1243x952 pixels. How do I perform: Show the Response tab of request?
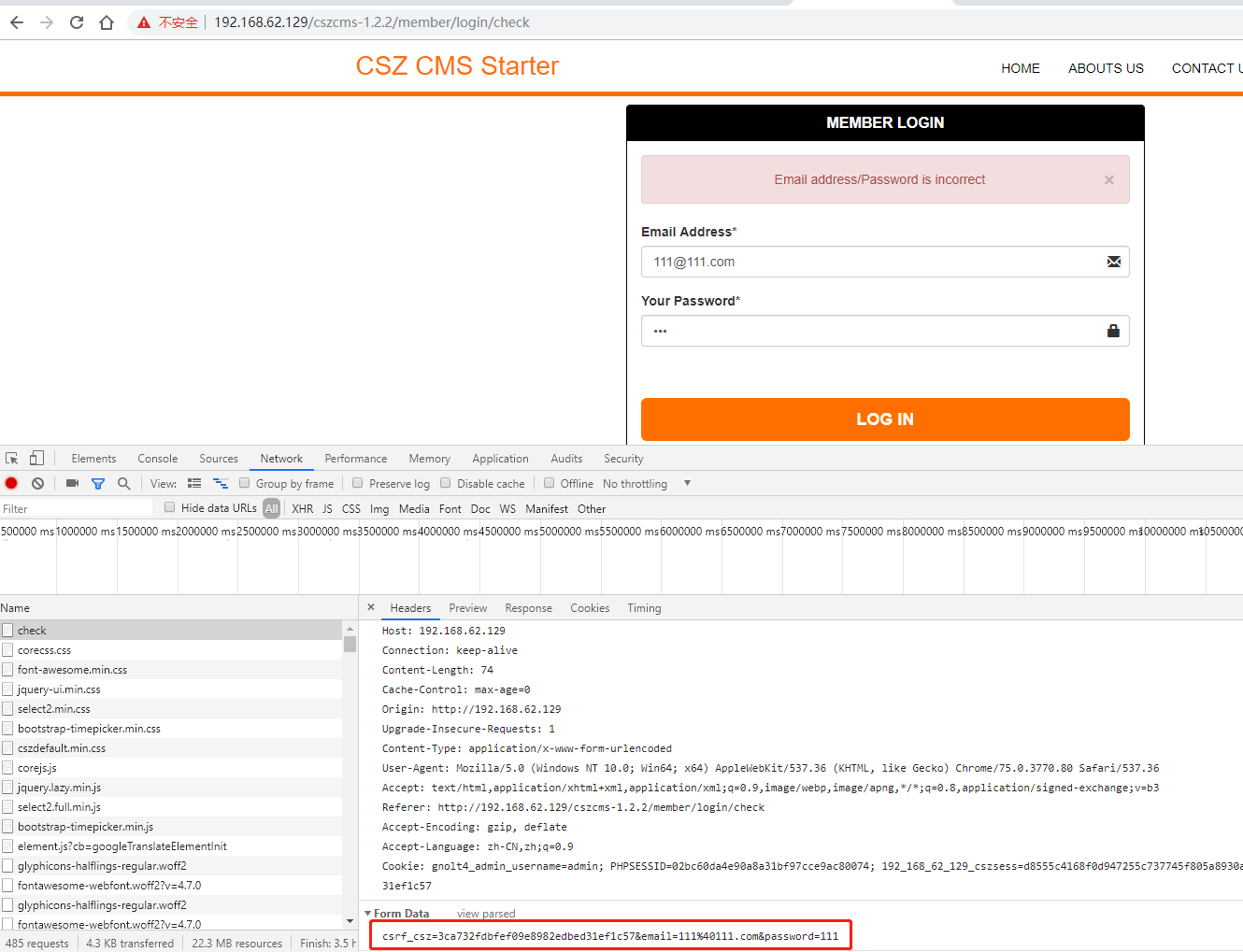click(528, 608)
